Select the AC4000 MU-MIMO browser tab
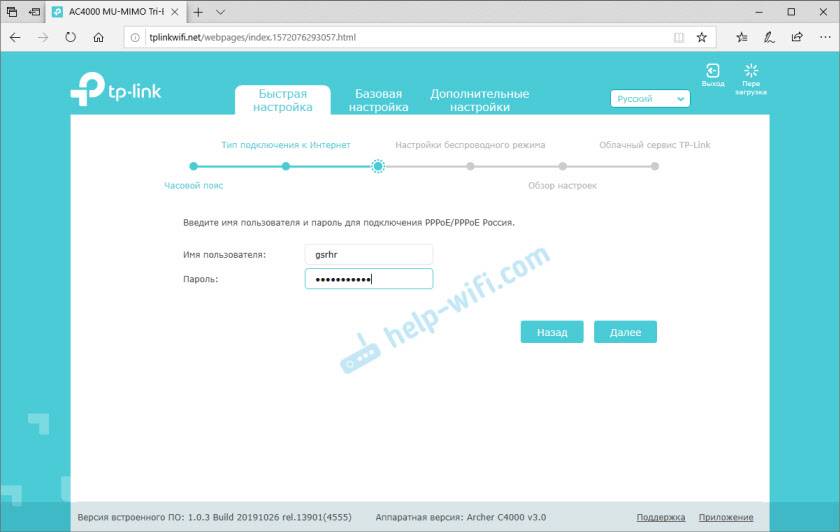The height and width of the screenshot is (532, 840). [x=116, y=12]
